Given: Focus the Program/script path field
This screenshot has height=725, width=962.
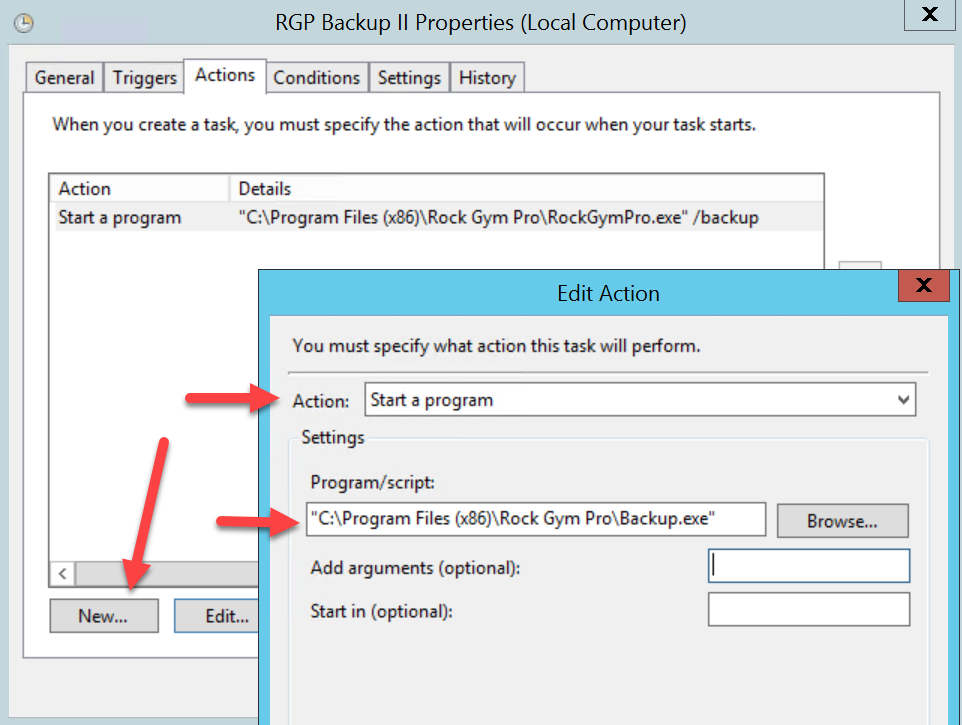Looking at the screenshot, I should (x=536, y=519).
